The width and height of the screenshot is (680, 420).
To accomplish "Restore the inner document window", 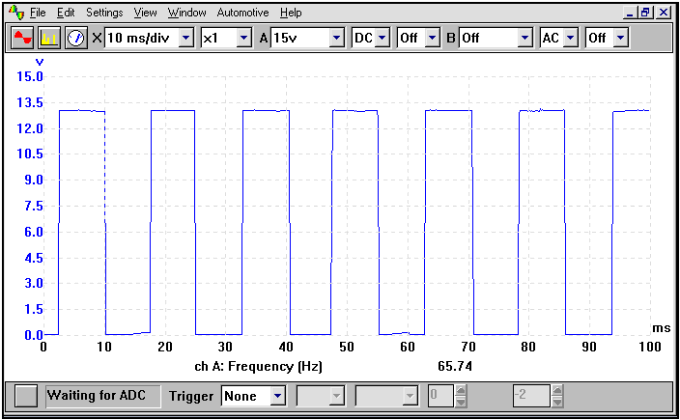I will tap(646, 13).
